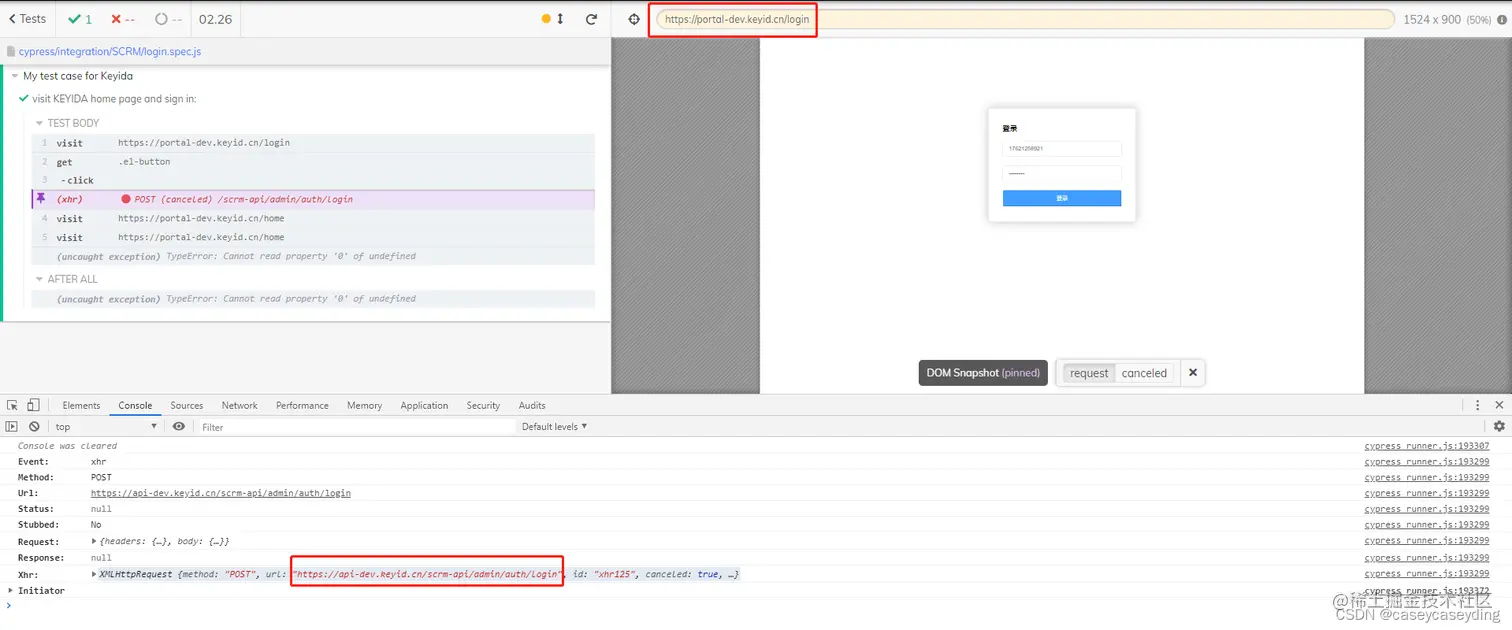This screenshot has height=630, width=1512.
Task: Click the uncaught exception under TEST BODY
Action: pos(313,257)
